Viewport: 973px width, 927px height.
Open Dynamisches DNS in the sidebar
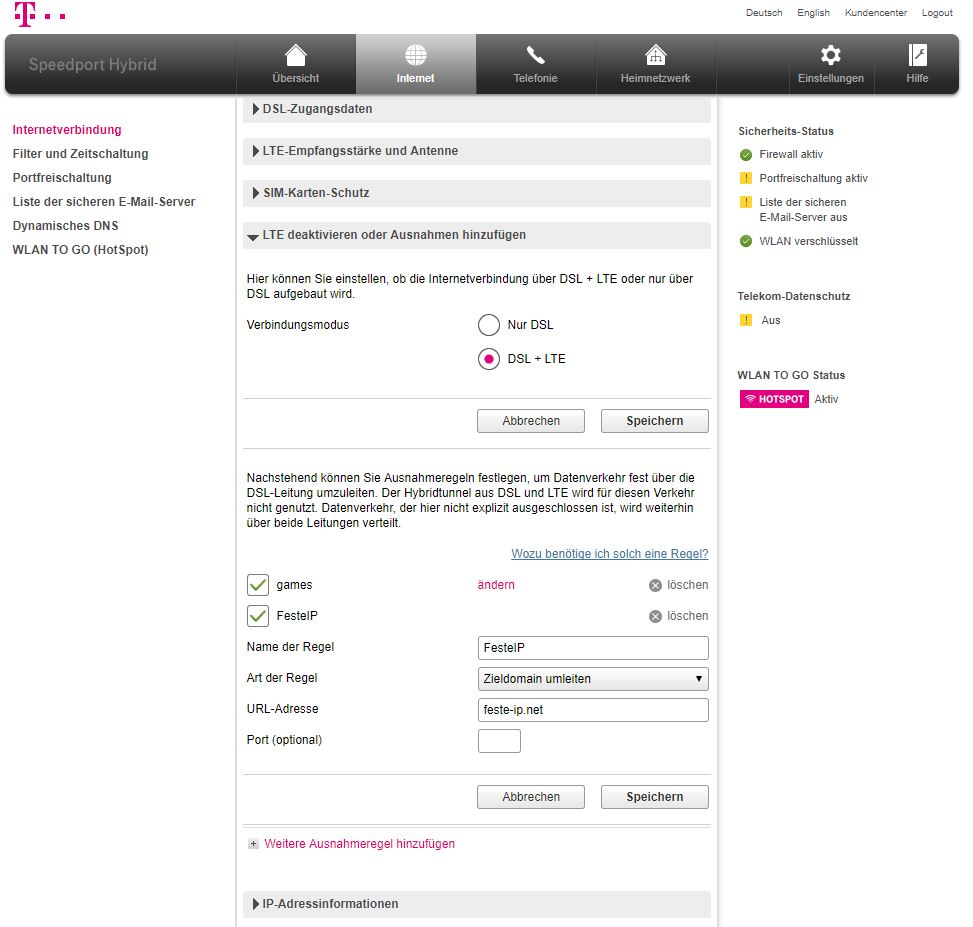(x=65, y=226)
